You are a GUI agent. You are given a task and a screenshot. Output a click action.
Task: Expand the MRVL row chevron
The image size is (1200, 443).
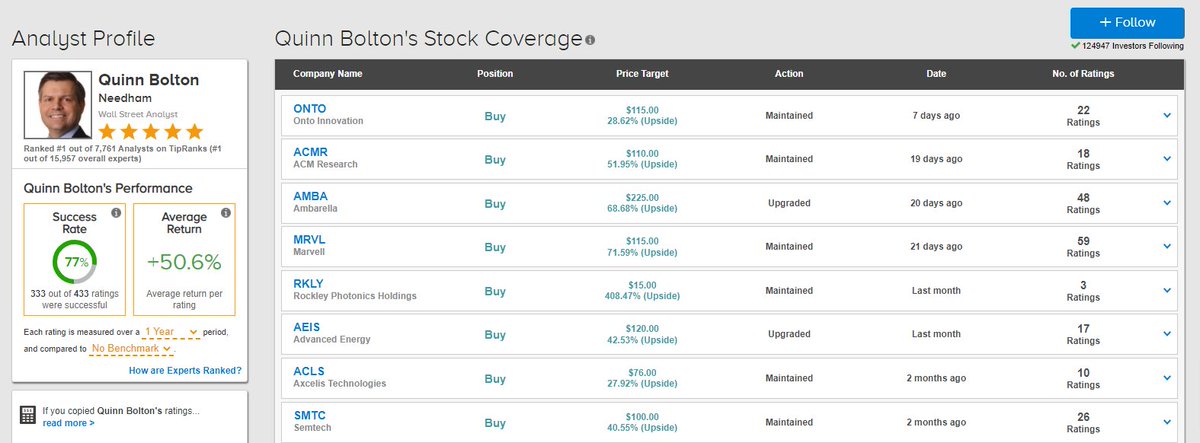pos(1167,246)
